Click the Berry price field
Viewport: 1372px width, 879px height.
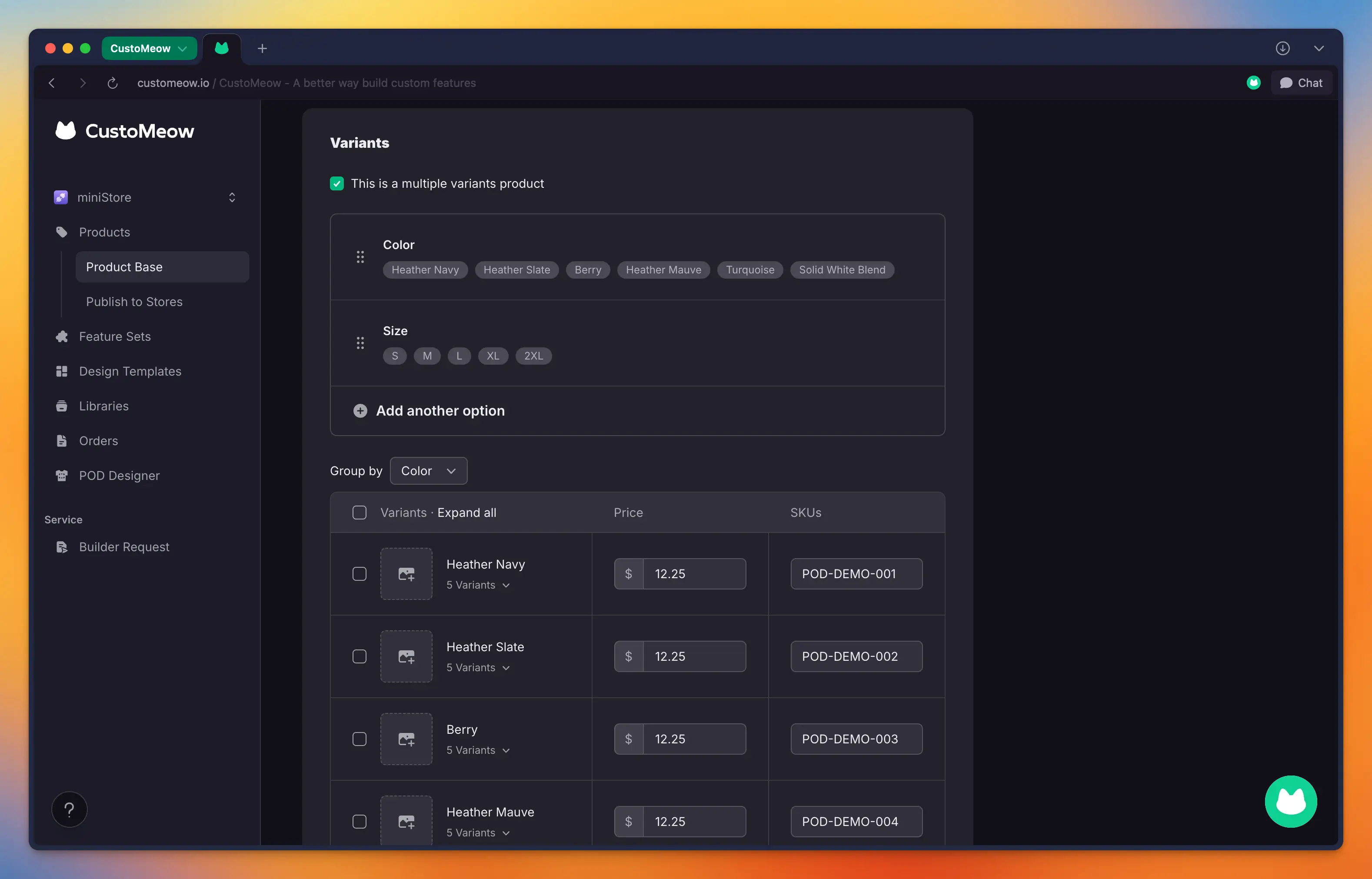point(694,739)
